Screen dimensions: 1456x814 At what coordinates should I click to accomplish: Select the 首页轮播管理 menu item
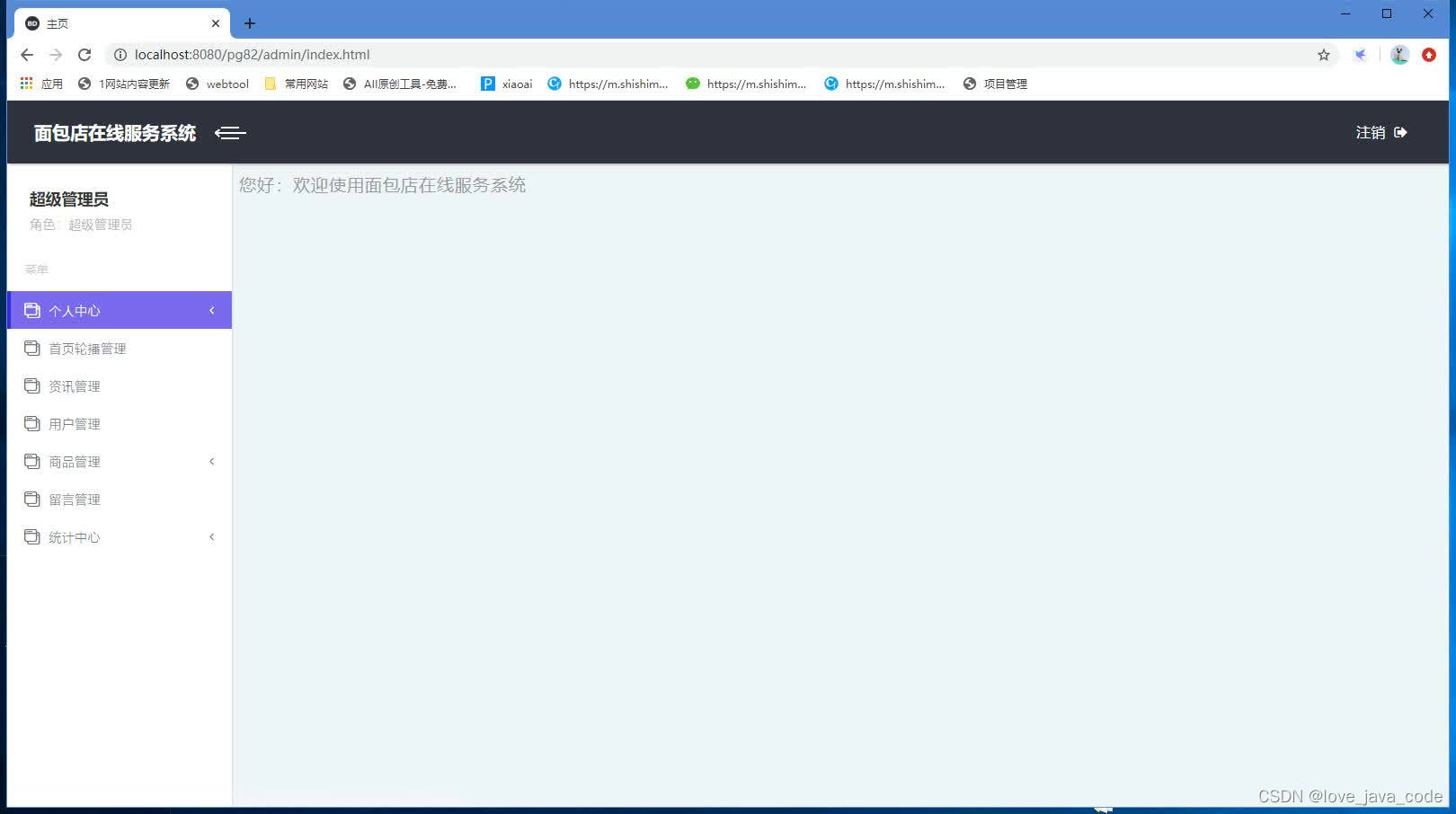89,348
